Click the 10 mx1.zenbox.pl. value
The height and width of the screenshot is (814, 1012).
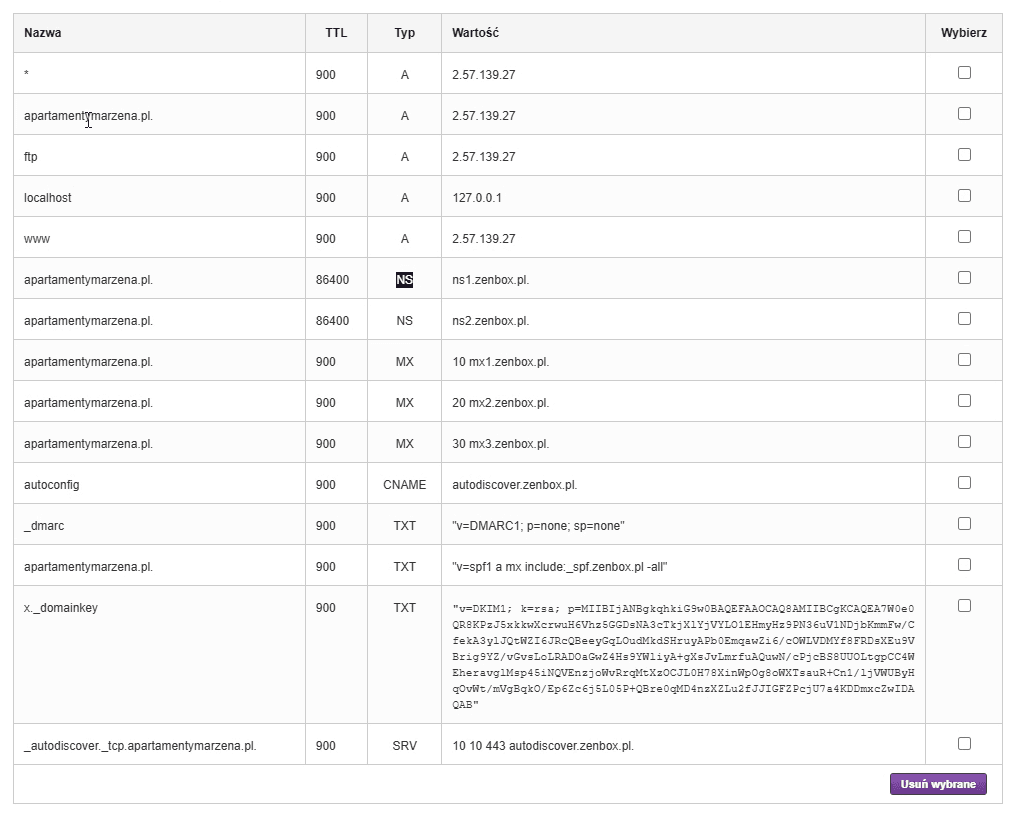tap(500, 361)
